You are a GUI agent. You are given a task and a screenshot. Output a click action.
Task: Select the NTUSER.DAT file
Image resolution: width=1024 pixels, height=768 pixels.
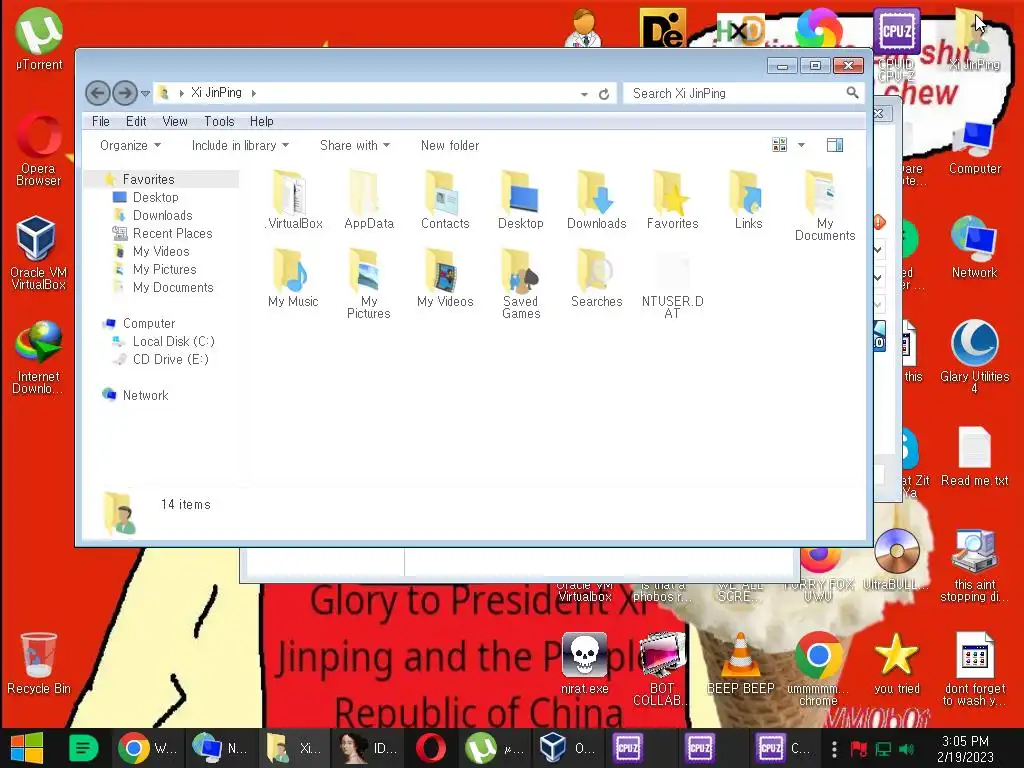tap(673, 283)
